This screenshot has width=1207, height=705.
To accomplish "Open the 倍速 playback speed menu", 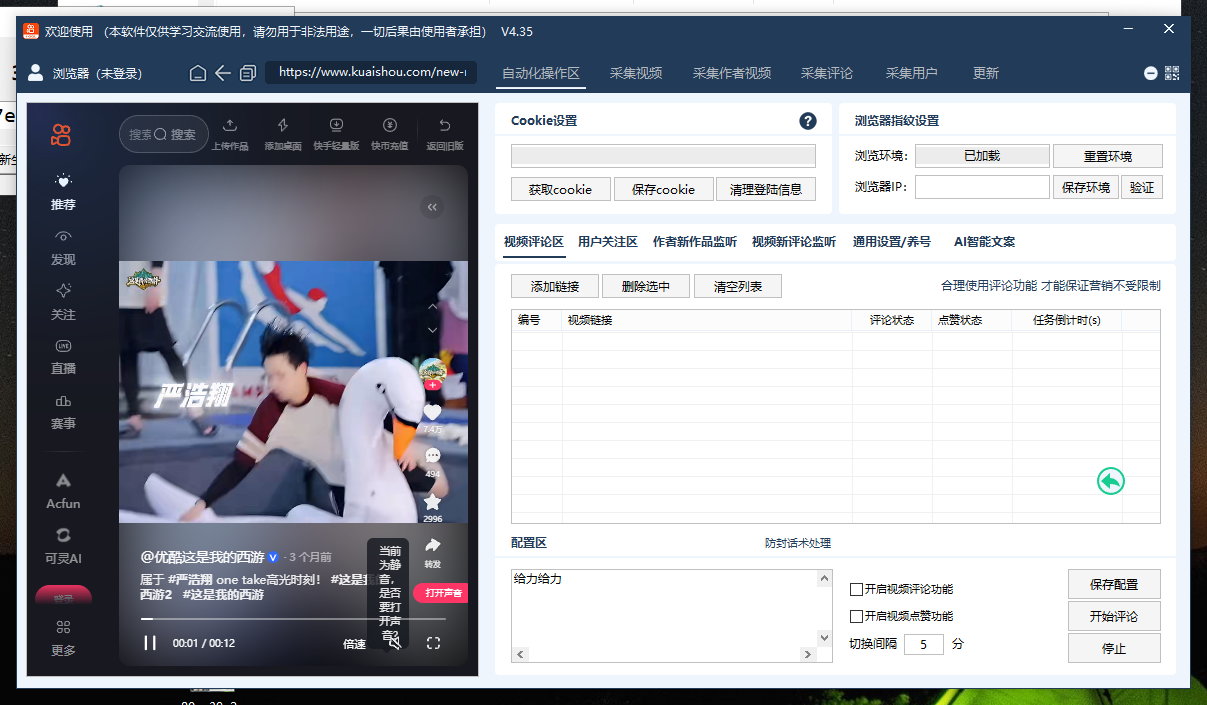I will coord(354,644).
